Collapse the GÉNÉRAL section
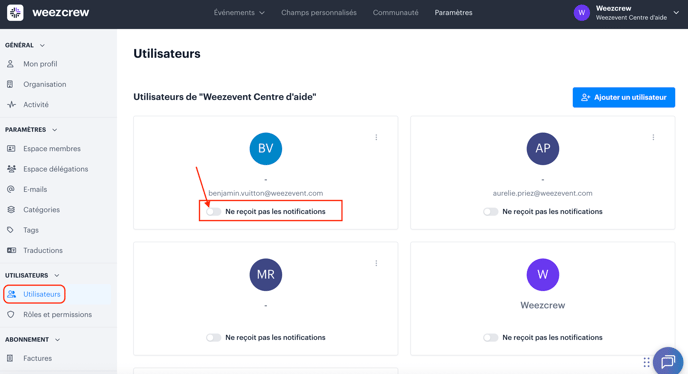688x374 pixels. coord(25,45)
